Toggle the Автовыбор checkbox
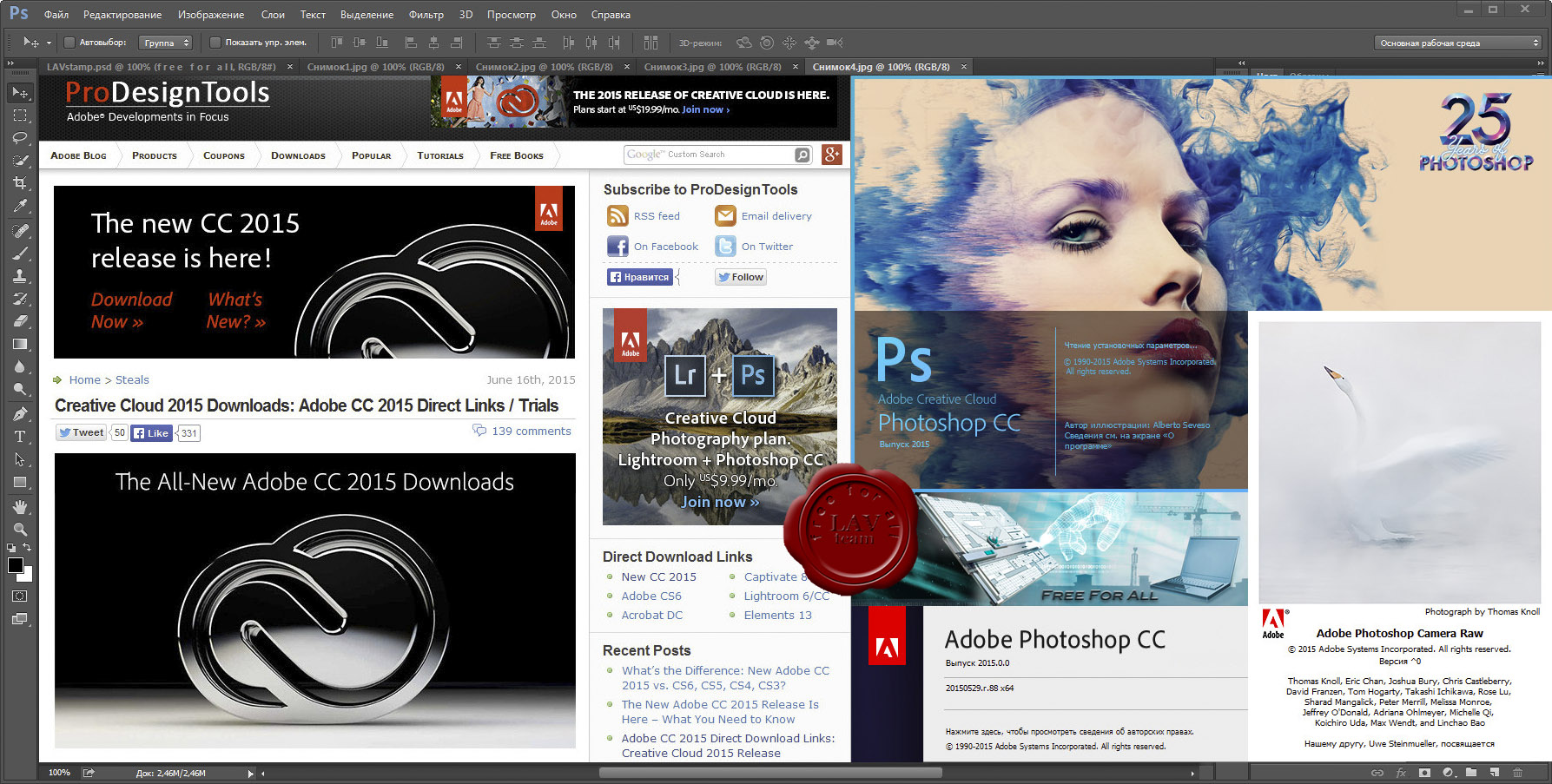1552x784 pixels. (70, 43)
